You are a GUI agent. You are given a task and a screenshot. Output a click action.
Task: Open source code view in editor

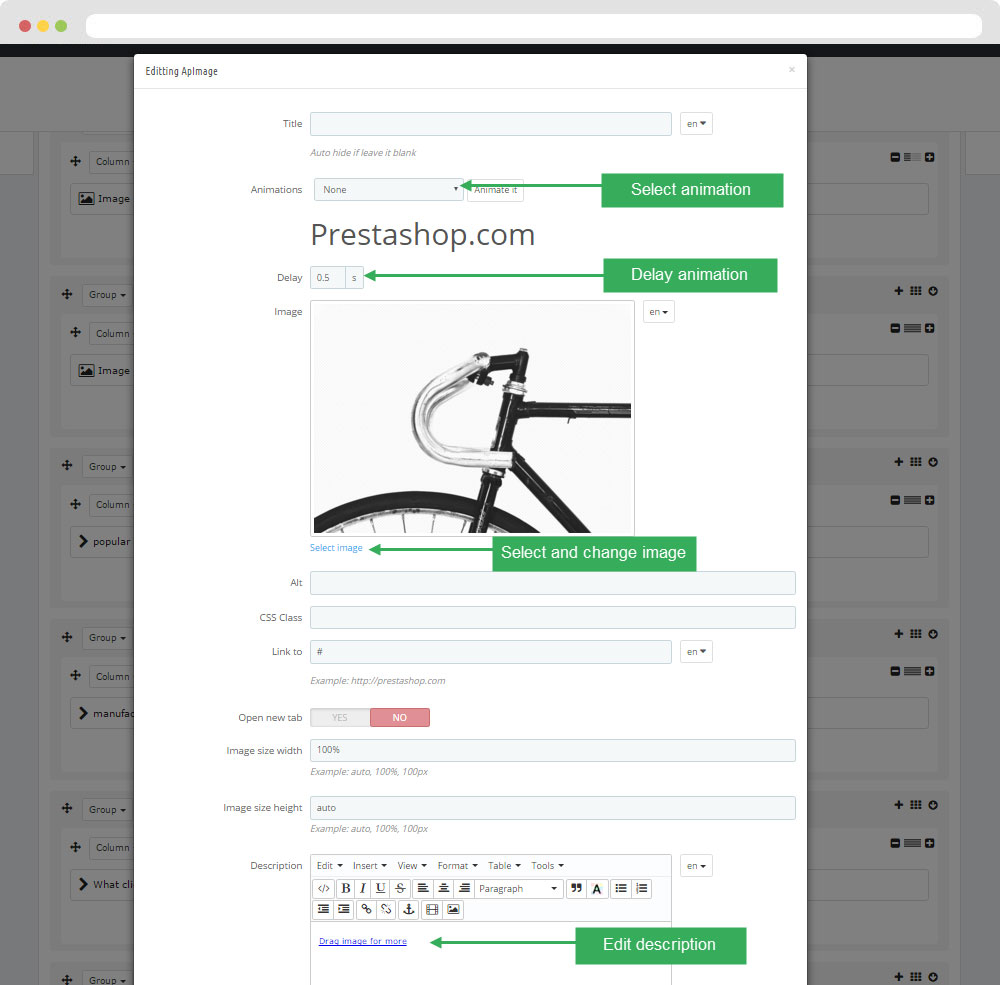(x=324, y=888)
